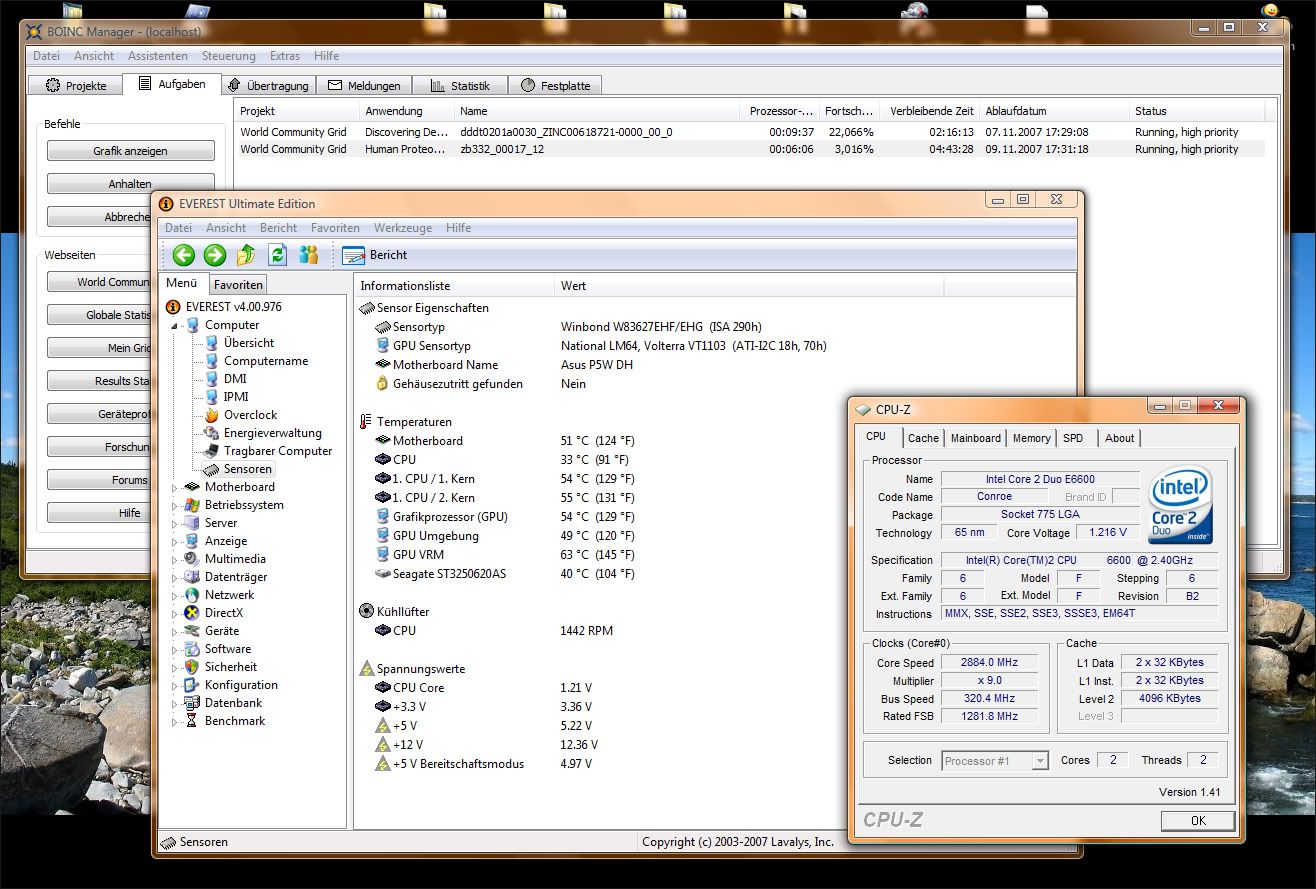This screenshot has width=1316, height=889.
Task: Open the Werkzeuge menu in EVEREST
Action: (403, 228)
